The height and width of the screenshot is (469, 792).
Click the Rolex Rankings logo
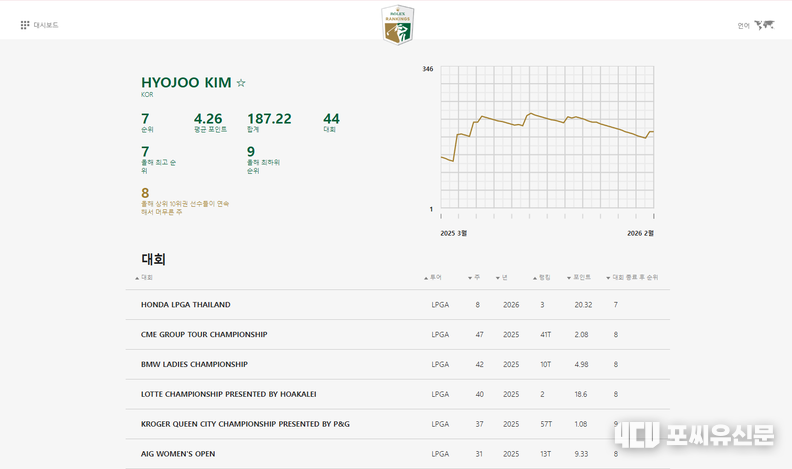pyautogui.click(x=397, y=25)
